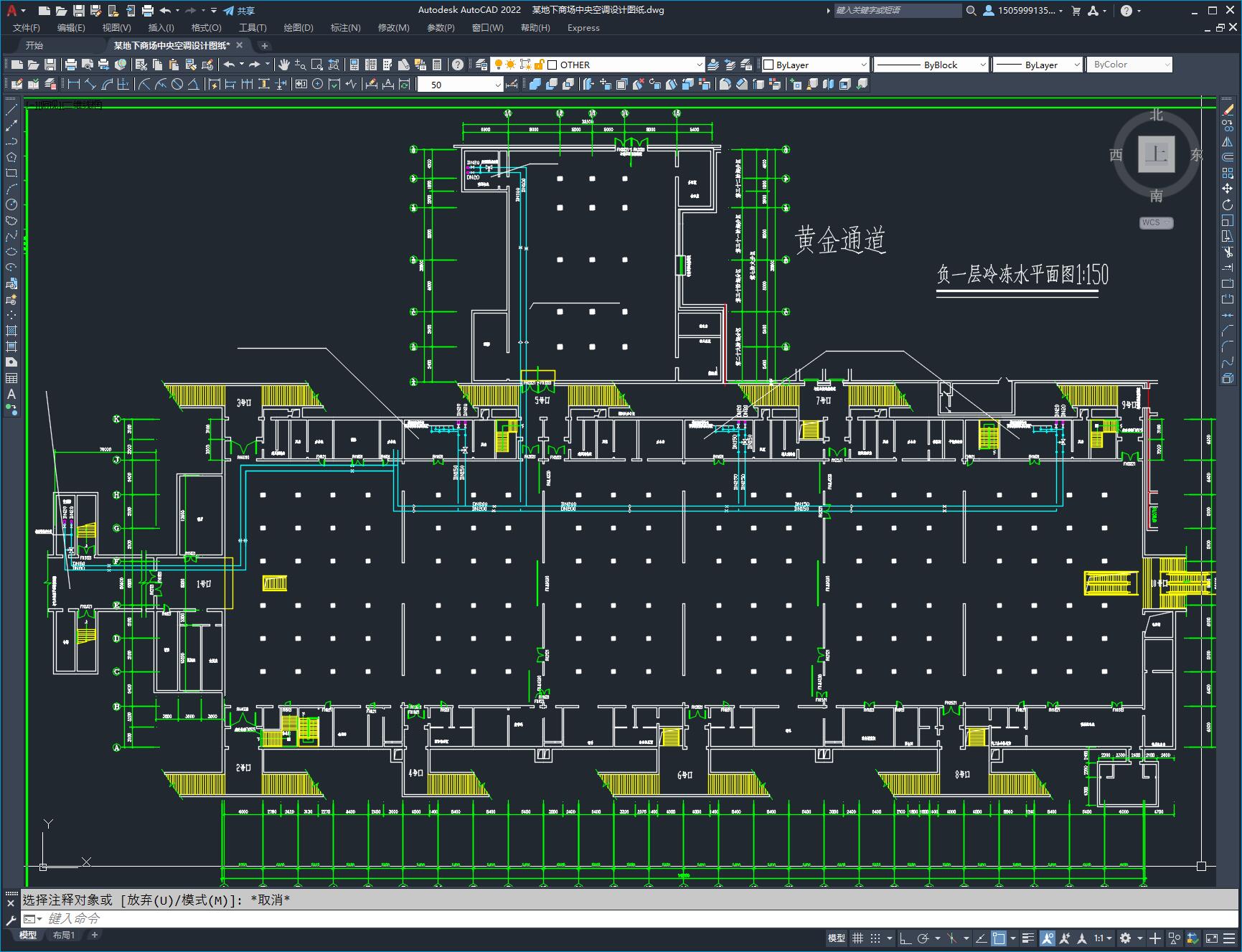
Task: Click the ViewCube top face
Action: pyautogui.click(x=1156, y=154)
